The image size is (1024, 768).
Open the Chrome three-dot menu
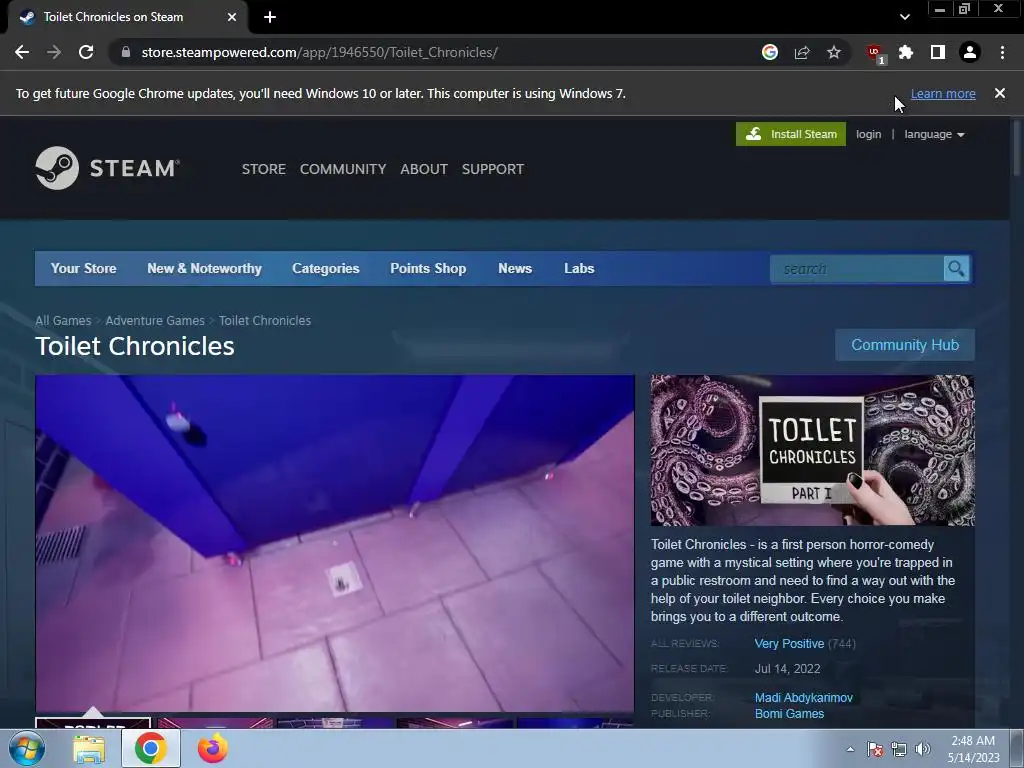coord(1002,52)
